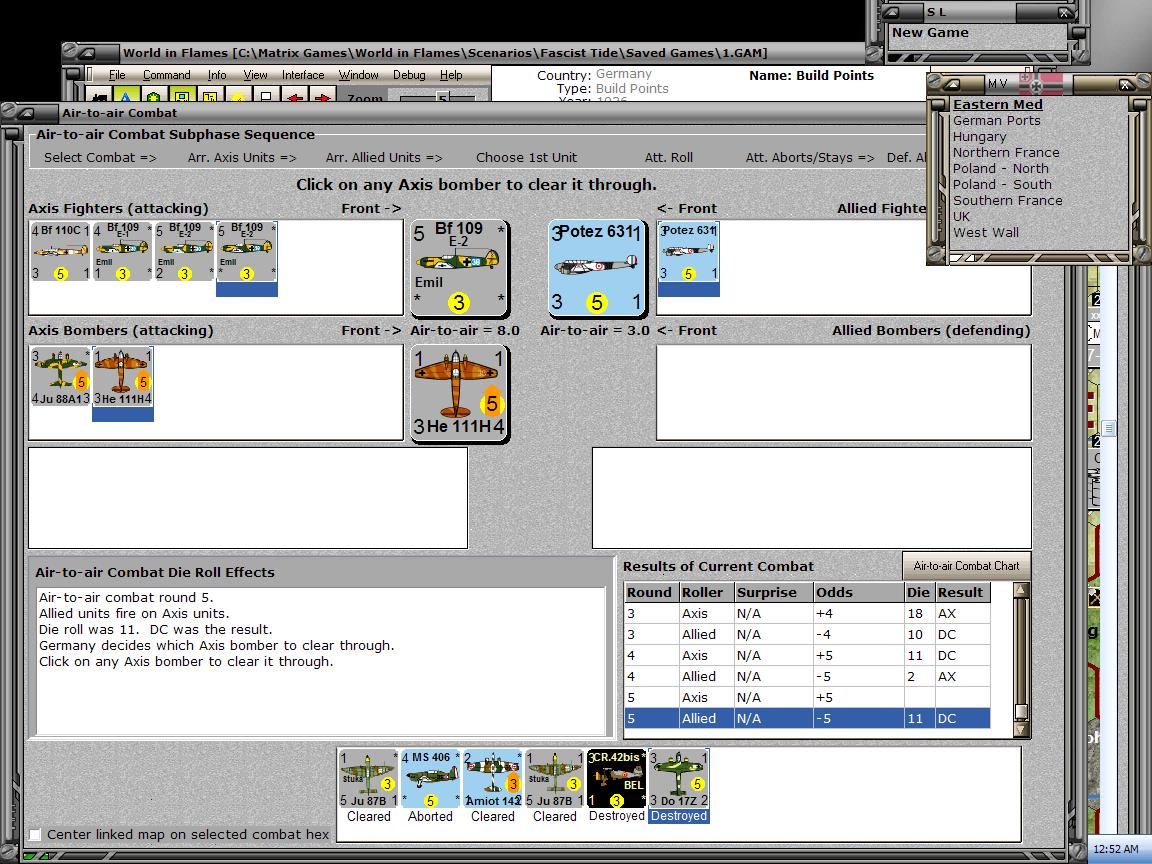This screenshot has width=1152, height=864.
Task: Click the 12:52 AM system clock
Action: 1116,849
